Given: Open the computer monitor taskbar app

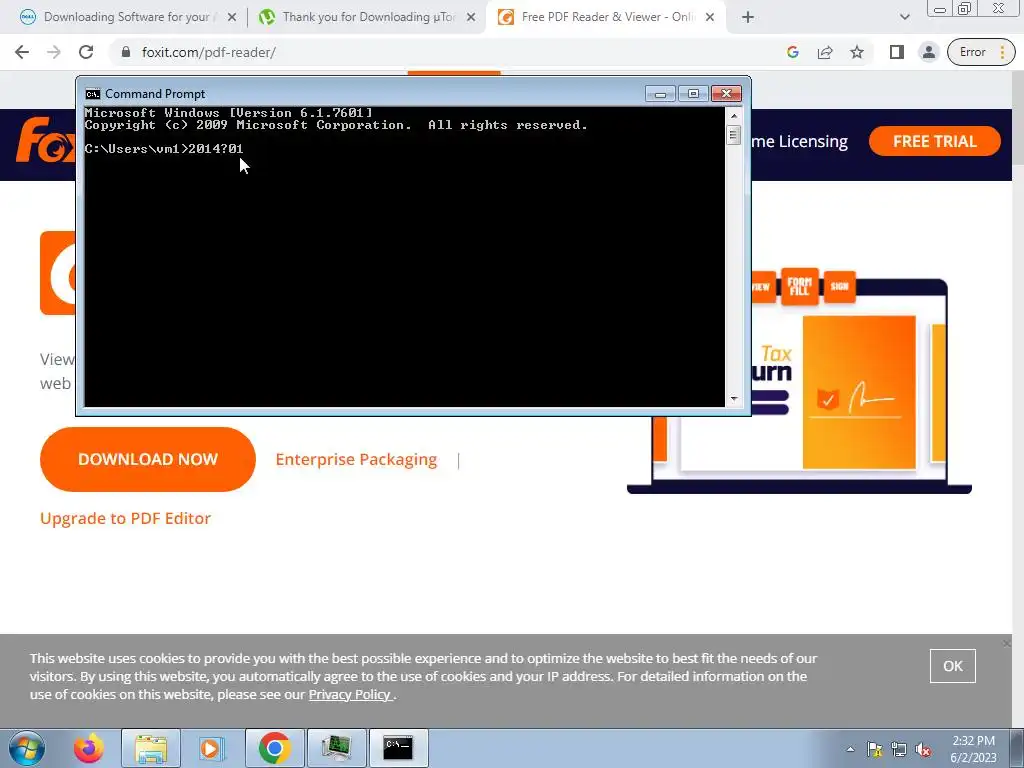Looking at the screenshot, I should (x=336, y=748).
